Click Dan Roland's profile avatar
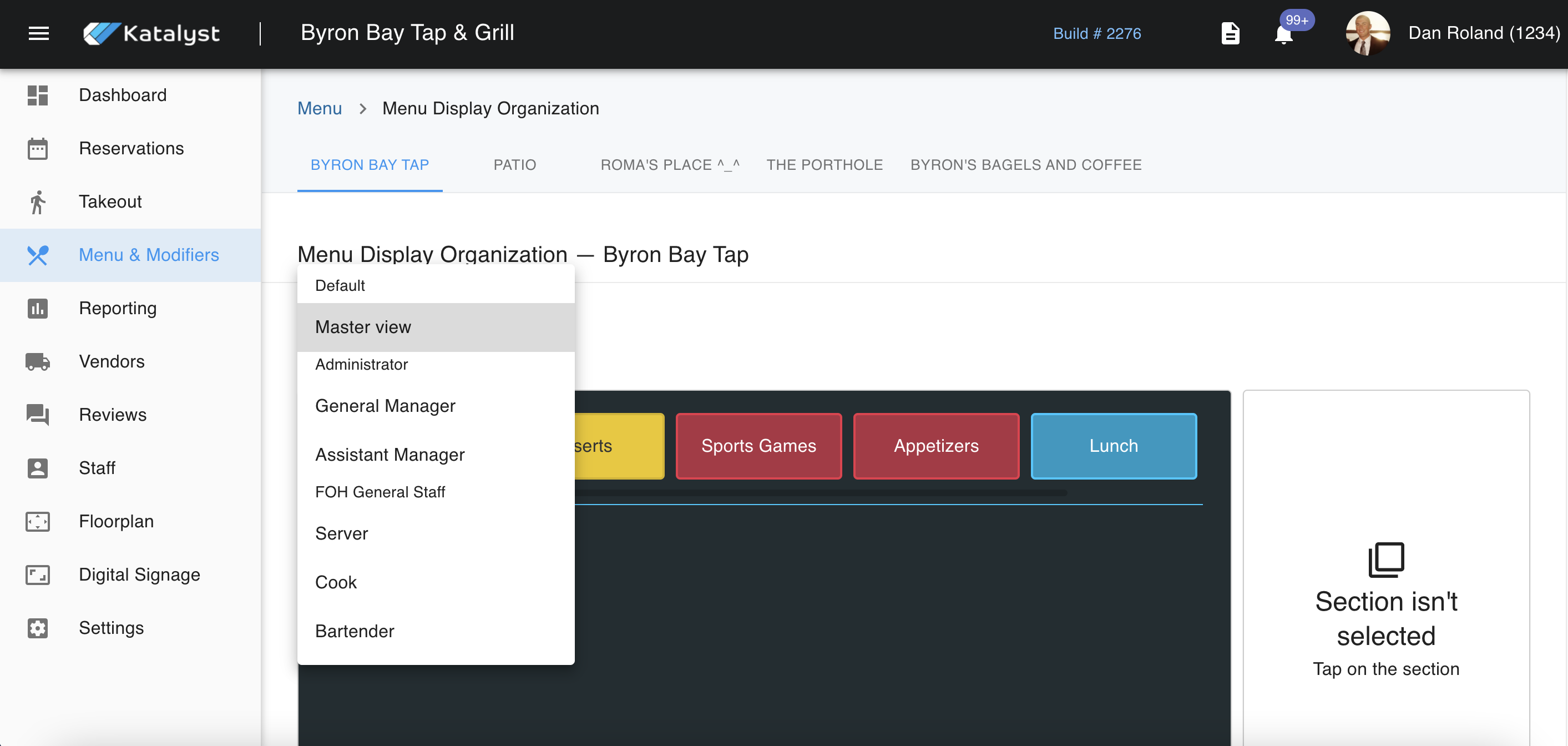The image size is (1568, 746). (1367, 33)
